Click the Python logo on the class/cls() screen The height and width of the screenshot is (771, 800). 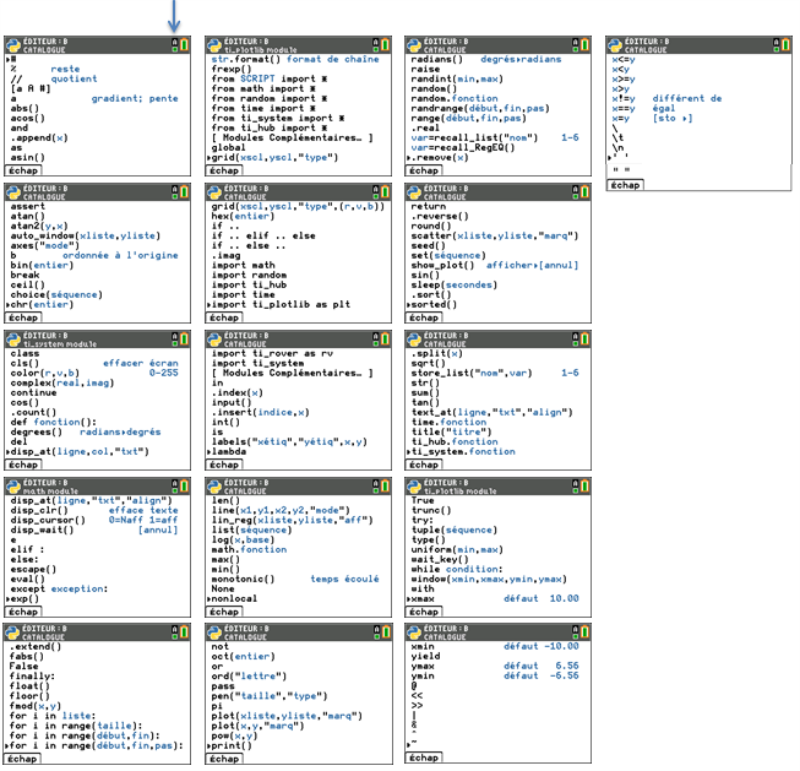(13, 340)
